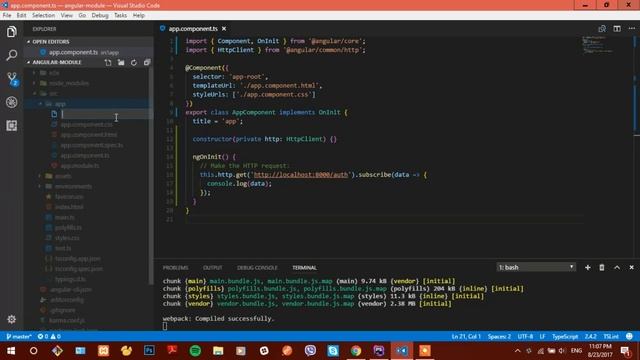
Task: Open the Debug menu
Action: (100, 15)
